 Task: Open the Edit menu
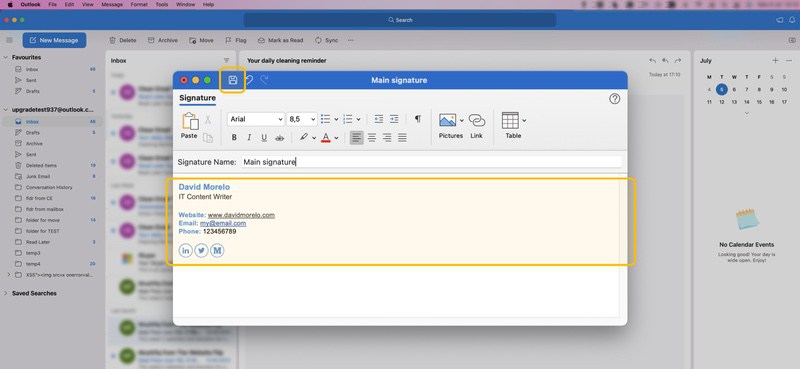(x=69, y=5)
